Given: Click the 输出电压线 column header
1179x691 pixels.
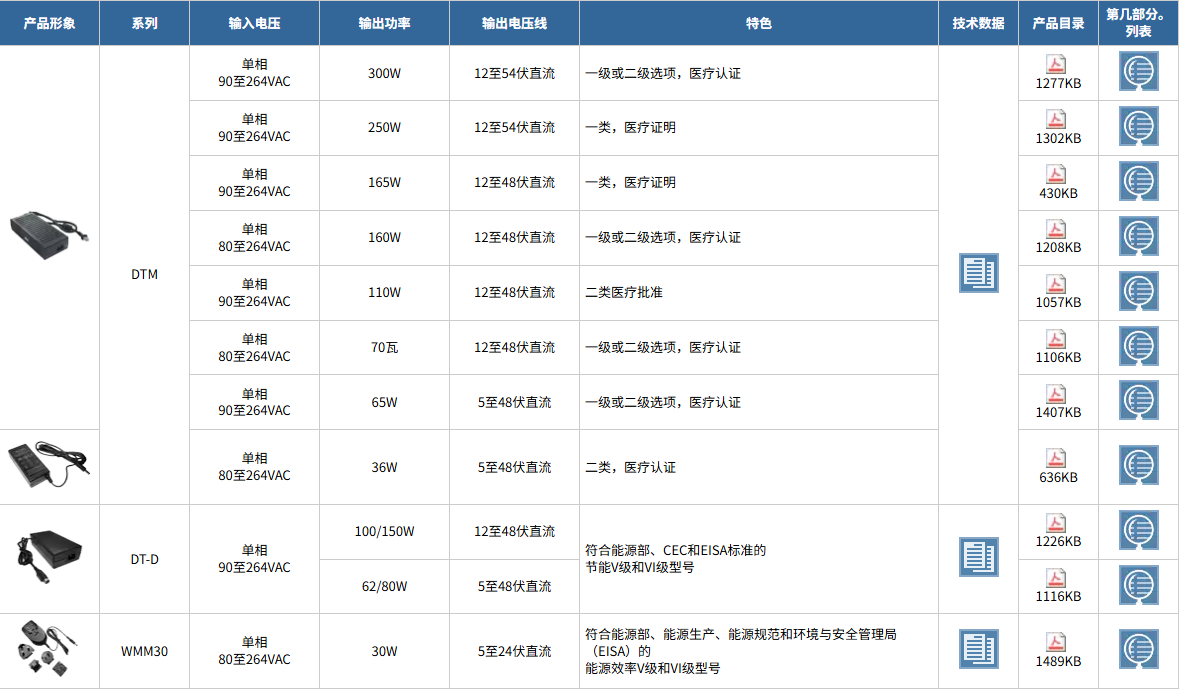Looking at the screenshot, I should (x=514, y=23).
